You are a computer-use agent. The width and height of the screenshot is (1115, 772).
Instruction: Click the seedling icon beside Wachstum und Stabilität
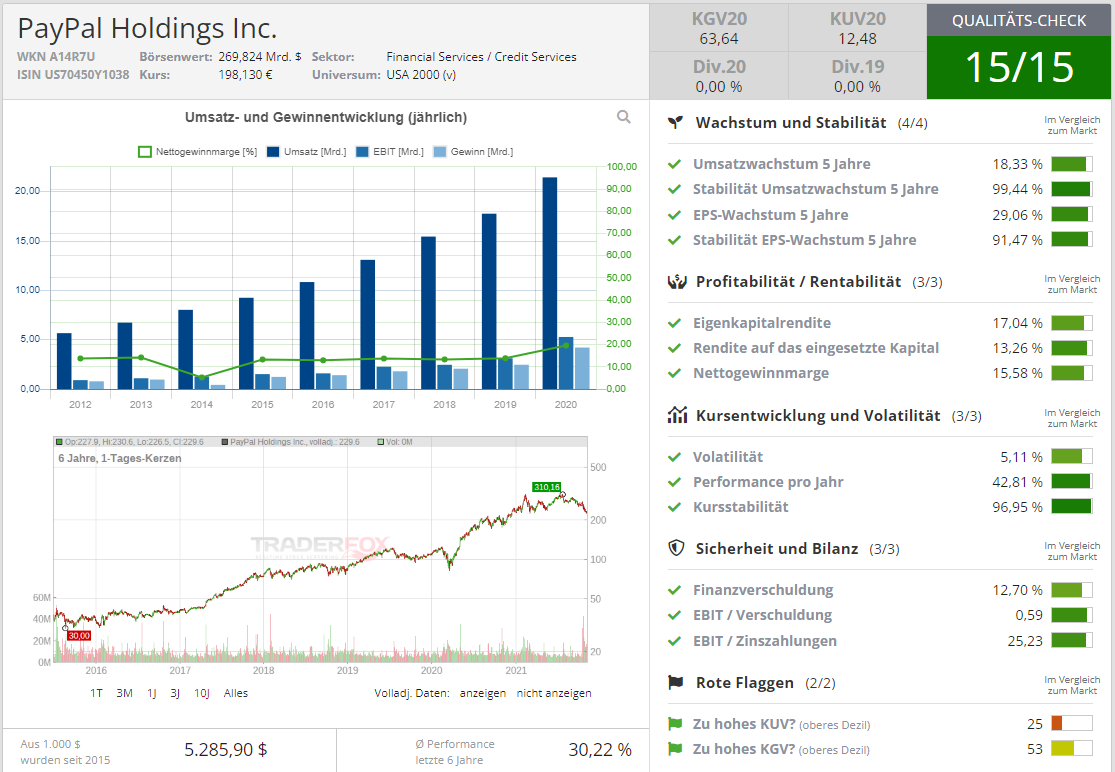[x=677, y=123]
